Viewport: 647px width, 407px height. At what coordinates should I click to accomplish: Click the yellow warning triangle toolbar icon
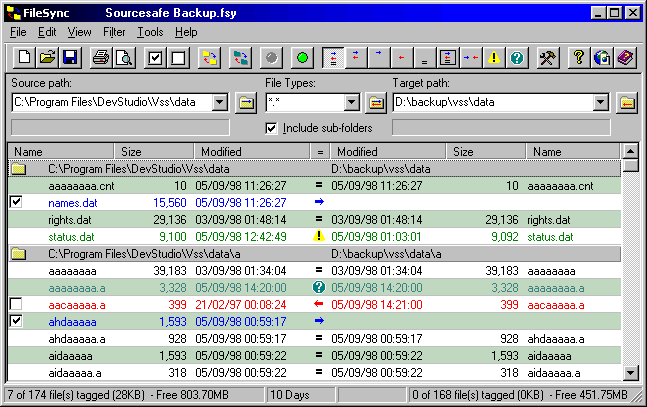point(494,58)
